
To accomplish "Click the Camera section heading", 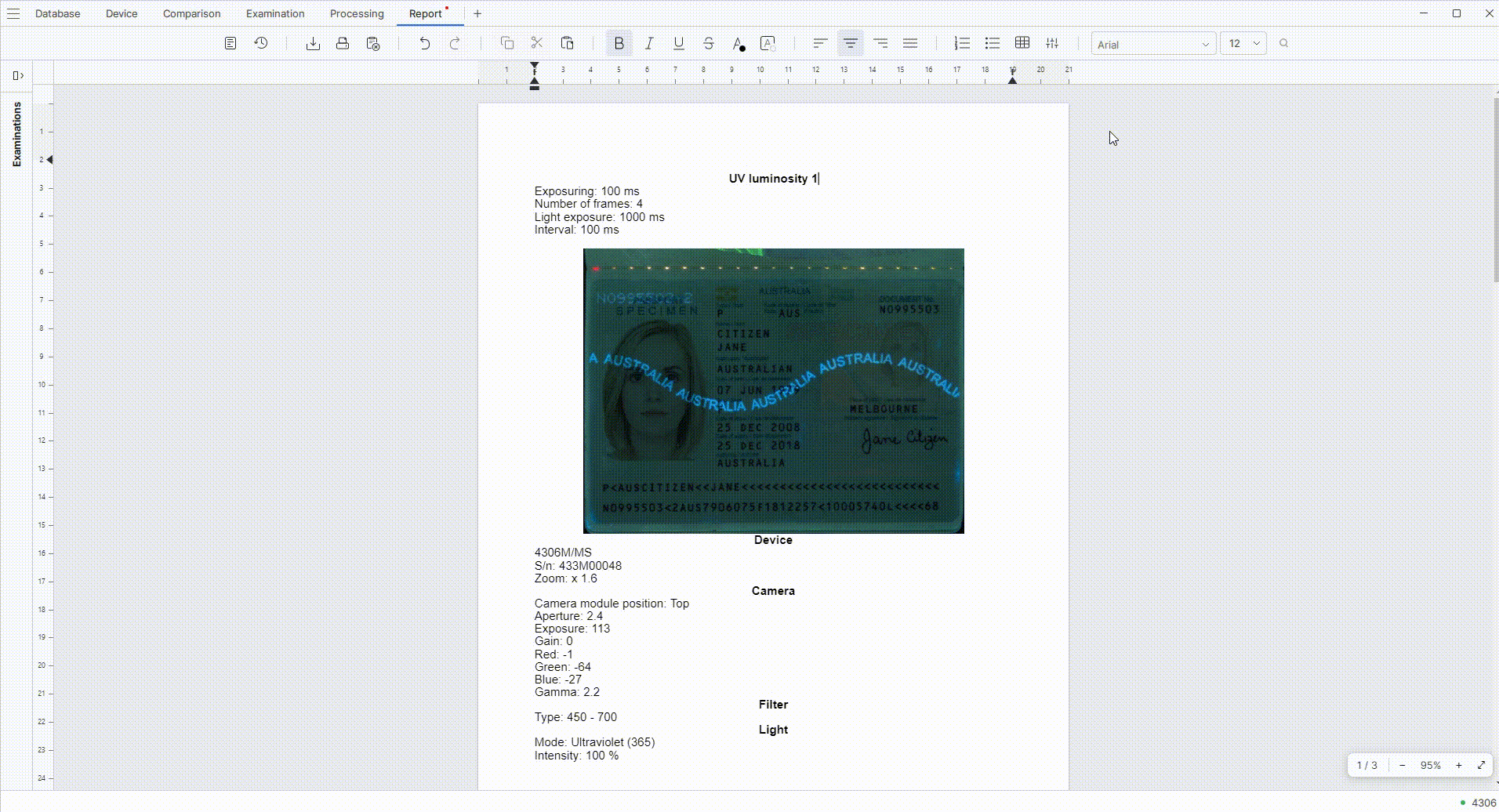I will tap(773, 591).
